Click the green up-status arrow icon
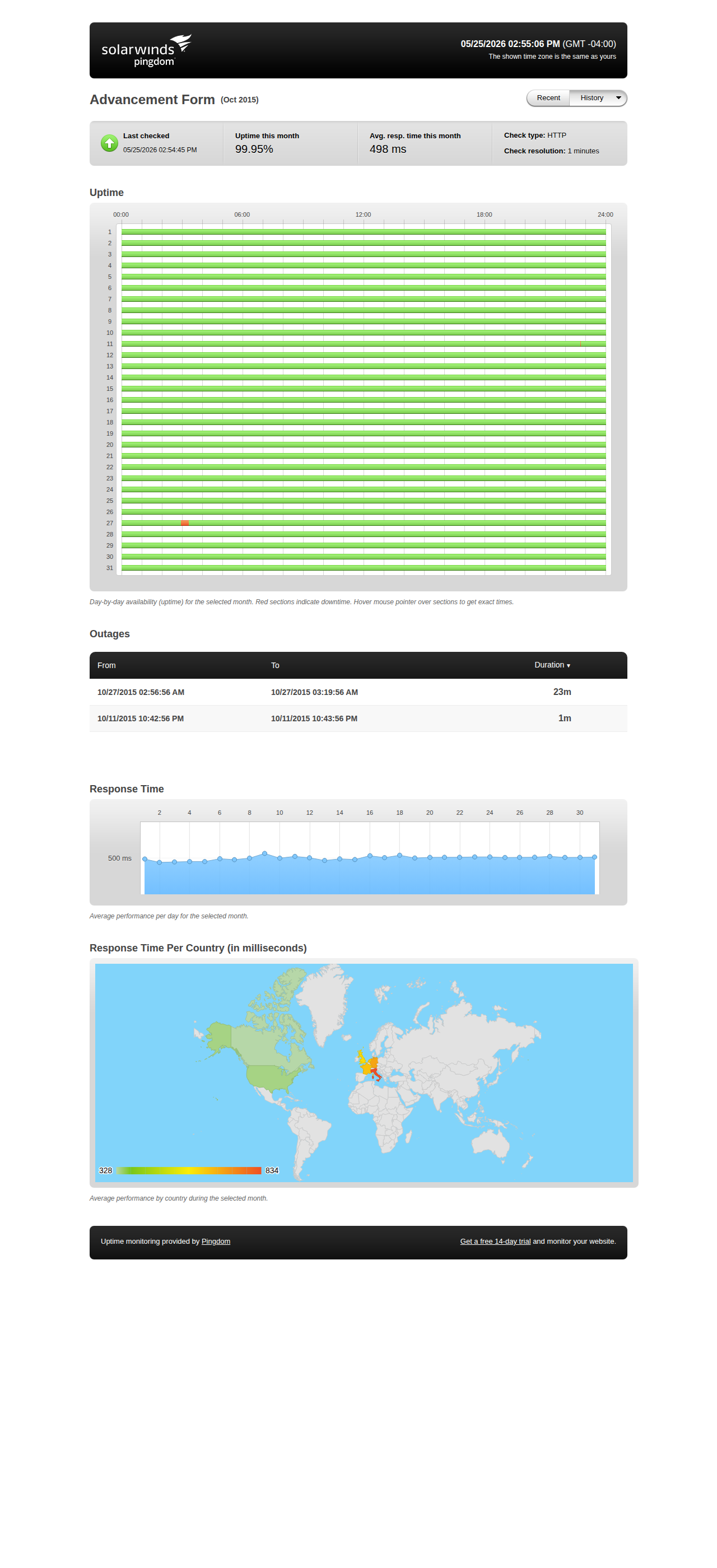Image resolution: width=717 pixels, height=1568 pixels. [110, 143]
